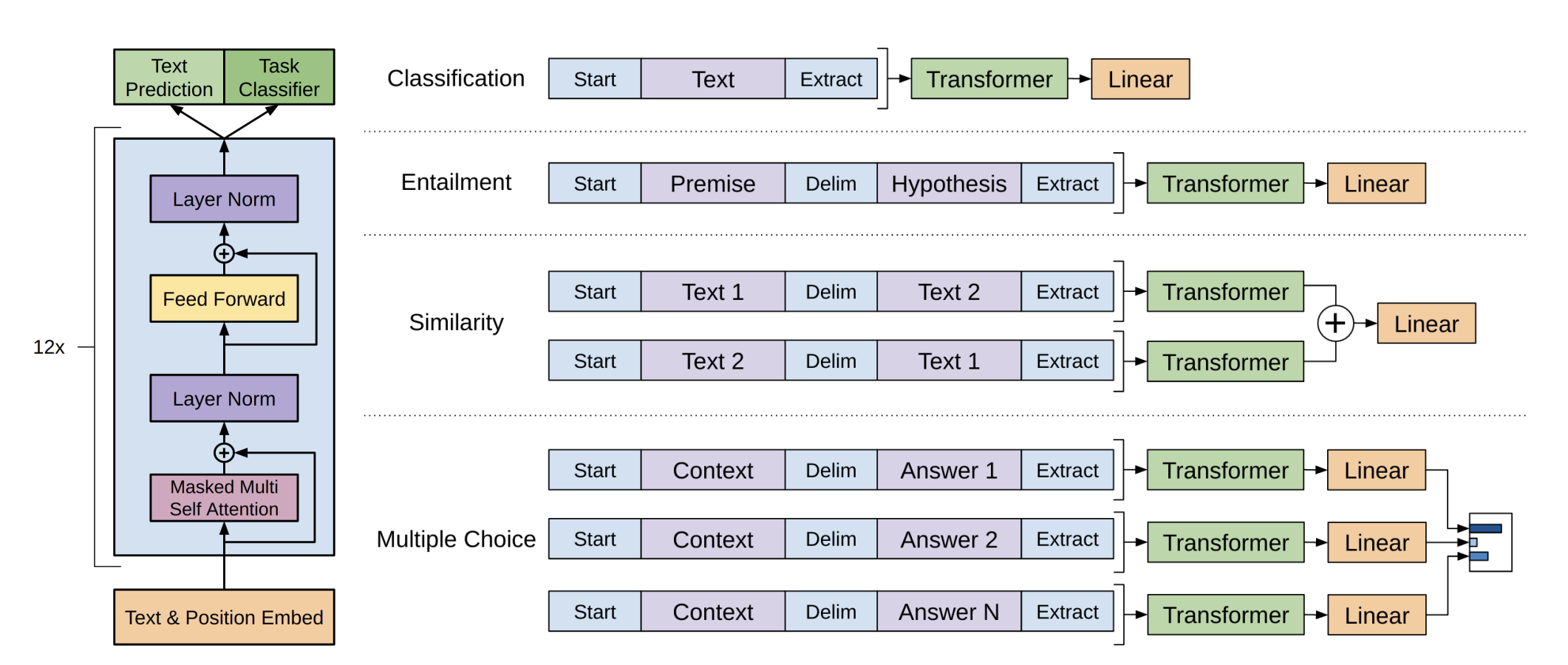Viewport: 1568px width, 665px height.
Task: Select the Text Prediction box
Action: click(169, 78)
